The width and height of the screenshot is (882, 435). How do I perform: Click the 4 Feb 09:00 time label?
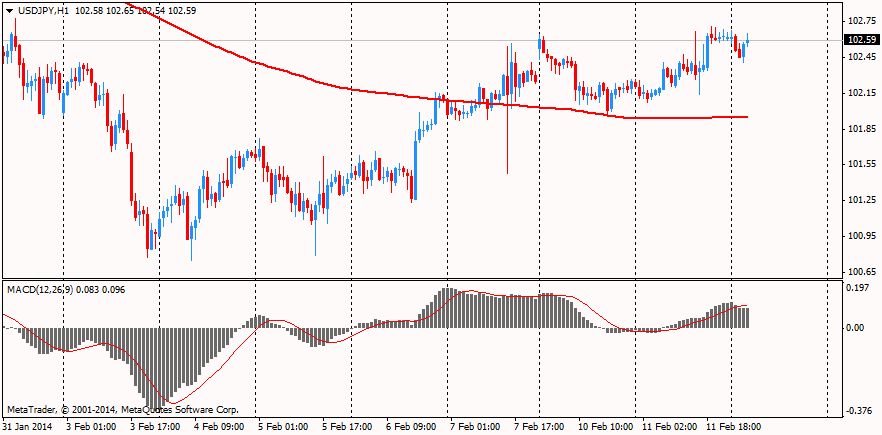point(219,427)
